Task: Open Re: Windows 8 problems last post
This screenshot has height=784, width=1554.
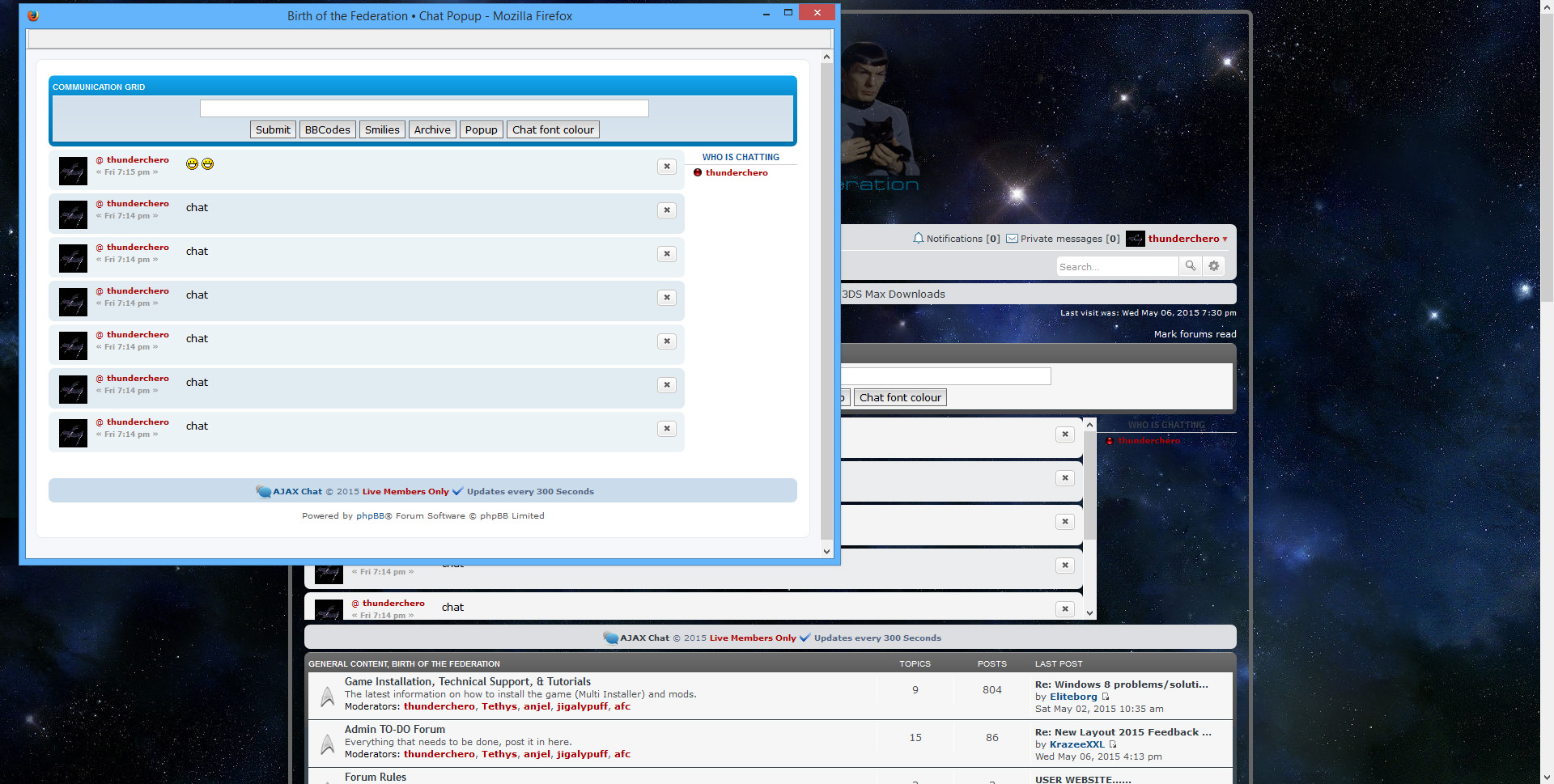Action: [x=1122, y=684]
